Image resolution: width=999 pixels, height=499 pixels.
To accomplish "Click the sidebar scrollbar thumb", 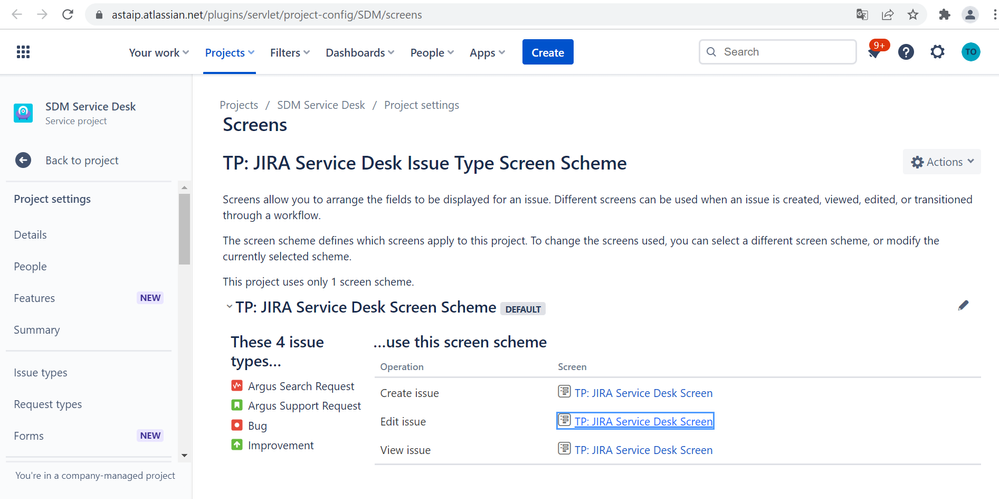I will click(184, 229).
